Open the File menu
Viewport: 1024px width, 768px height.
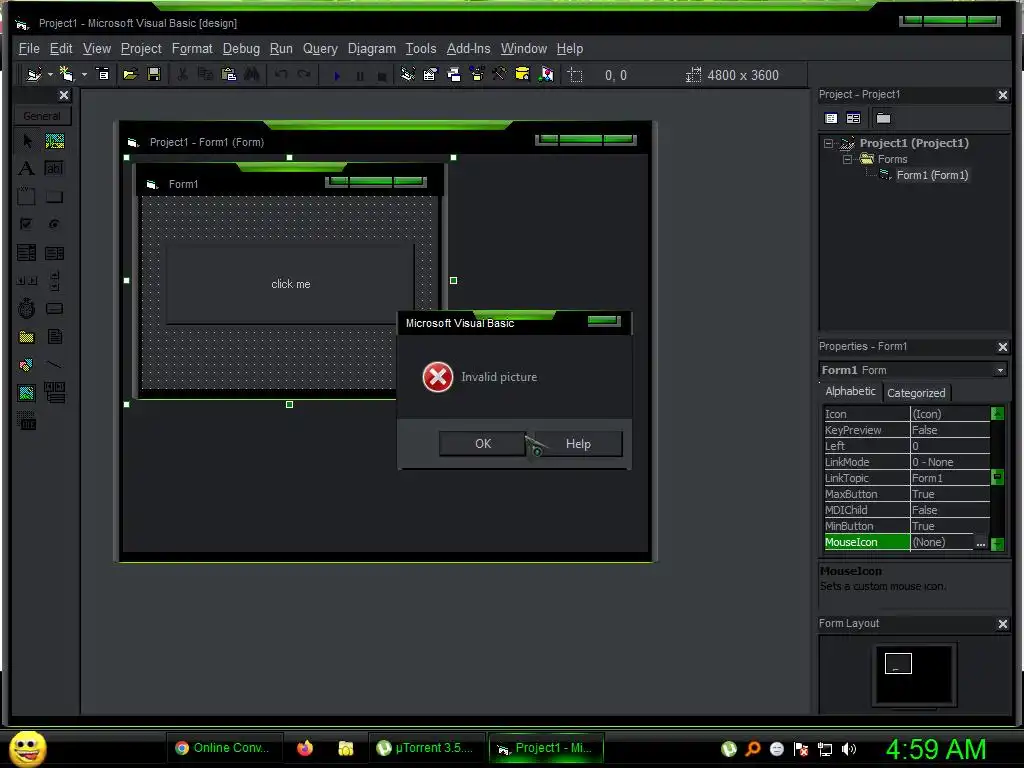point(29,48)
